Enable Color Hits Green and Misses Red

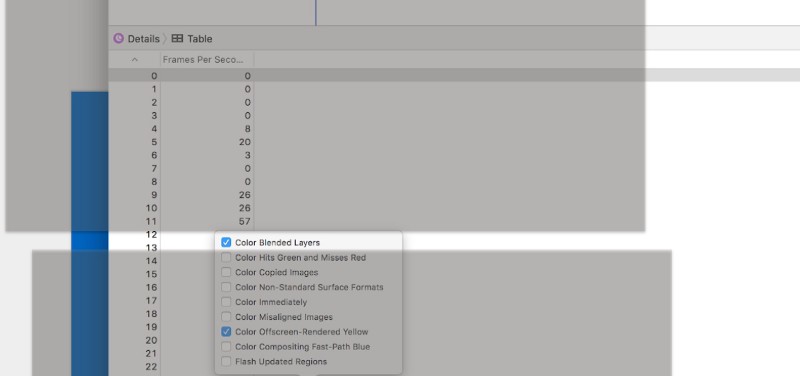(226, 258)
